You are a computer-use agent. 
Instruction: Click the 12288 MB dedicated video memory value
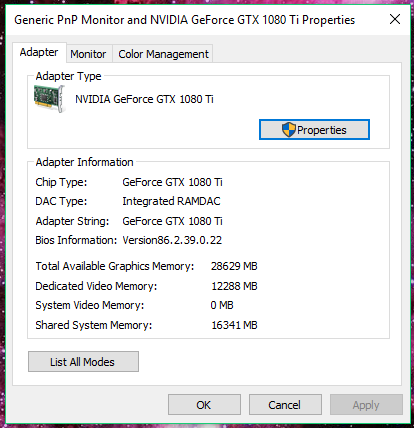point(234,286)
